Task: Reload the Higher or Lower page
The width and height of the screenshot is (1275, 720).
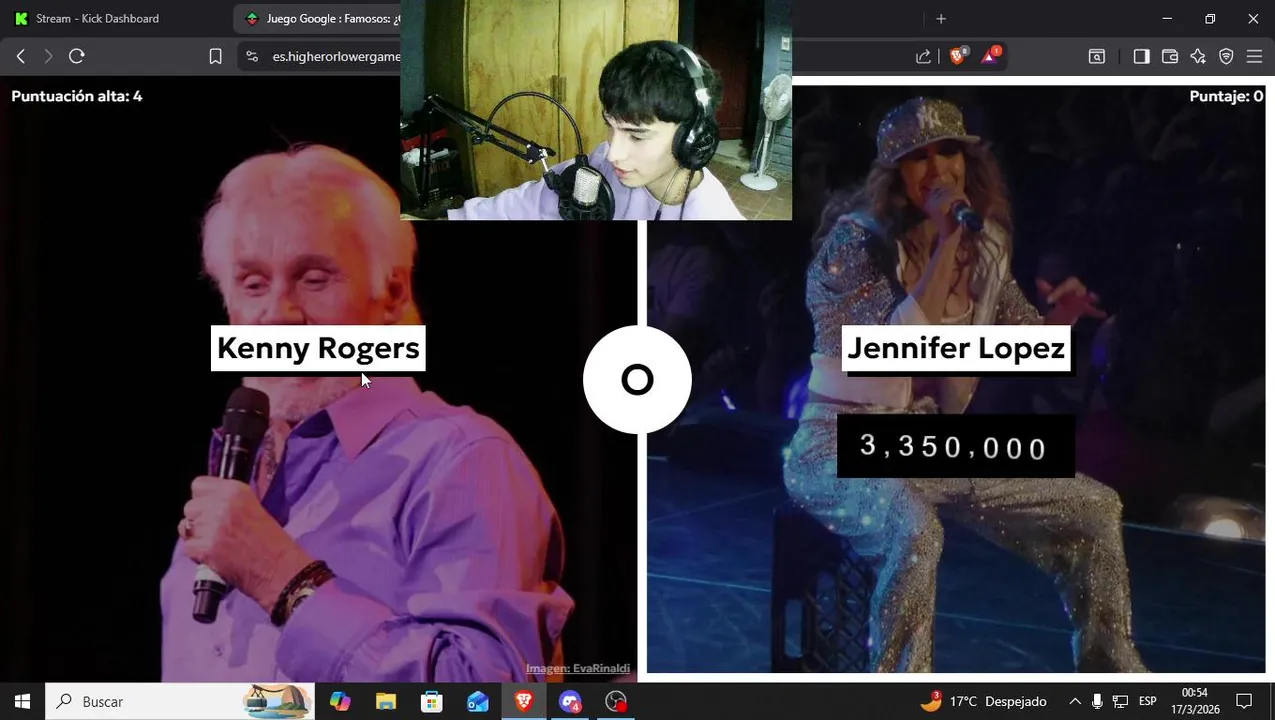Action: (x=77, y=57)
